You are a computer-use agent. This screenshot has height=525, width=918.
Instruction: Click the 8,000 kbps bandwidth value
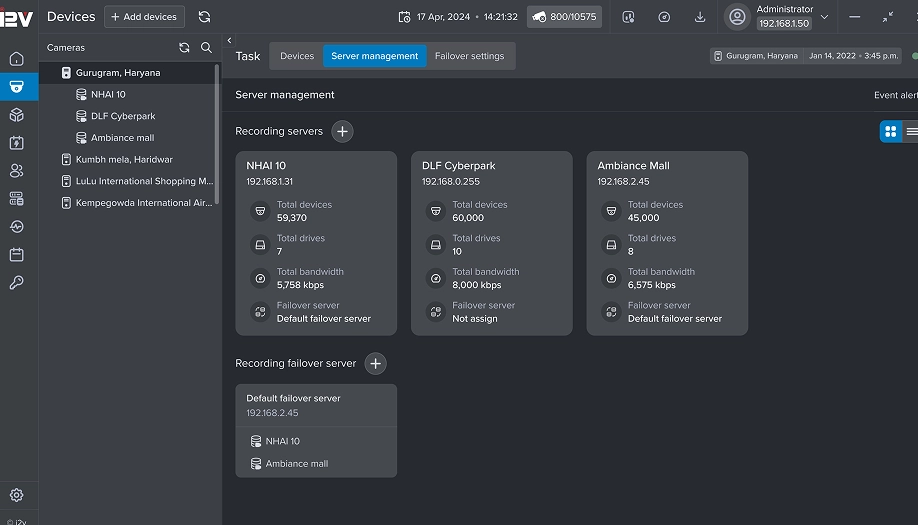point(477,286)
